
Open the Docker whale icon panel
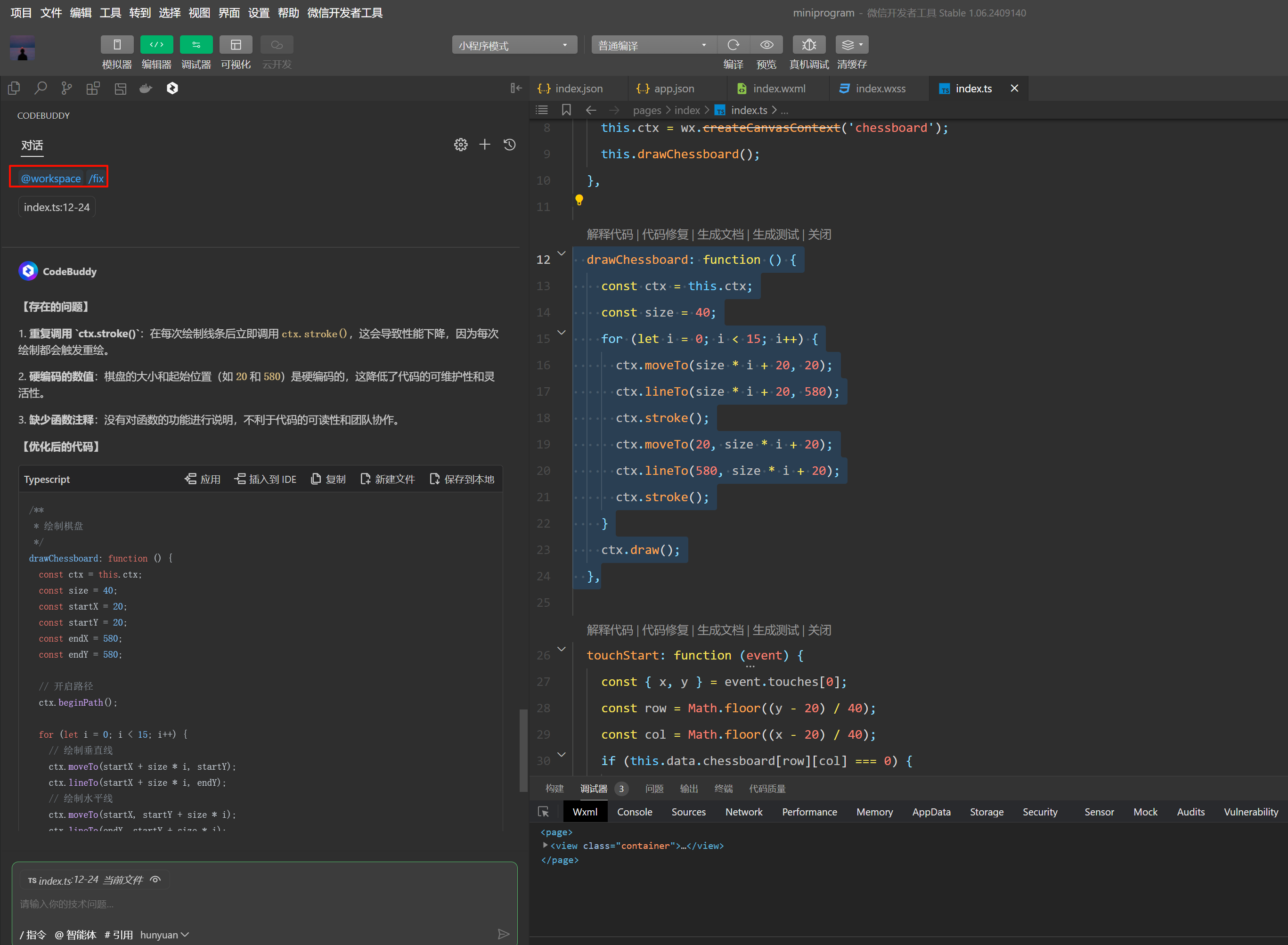[146, 88]
